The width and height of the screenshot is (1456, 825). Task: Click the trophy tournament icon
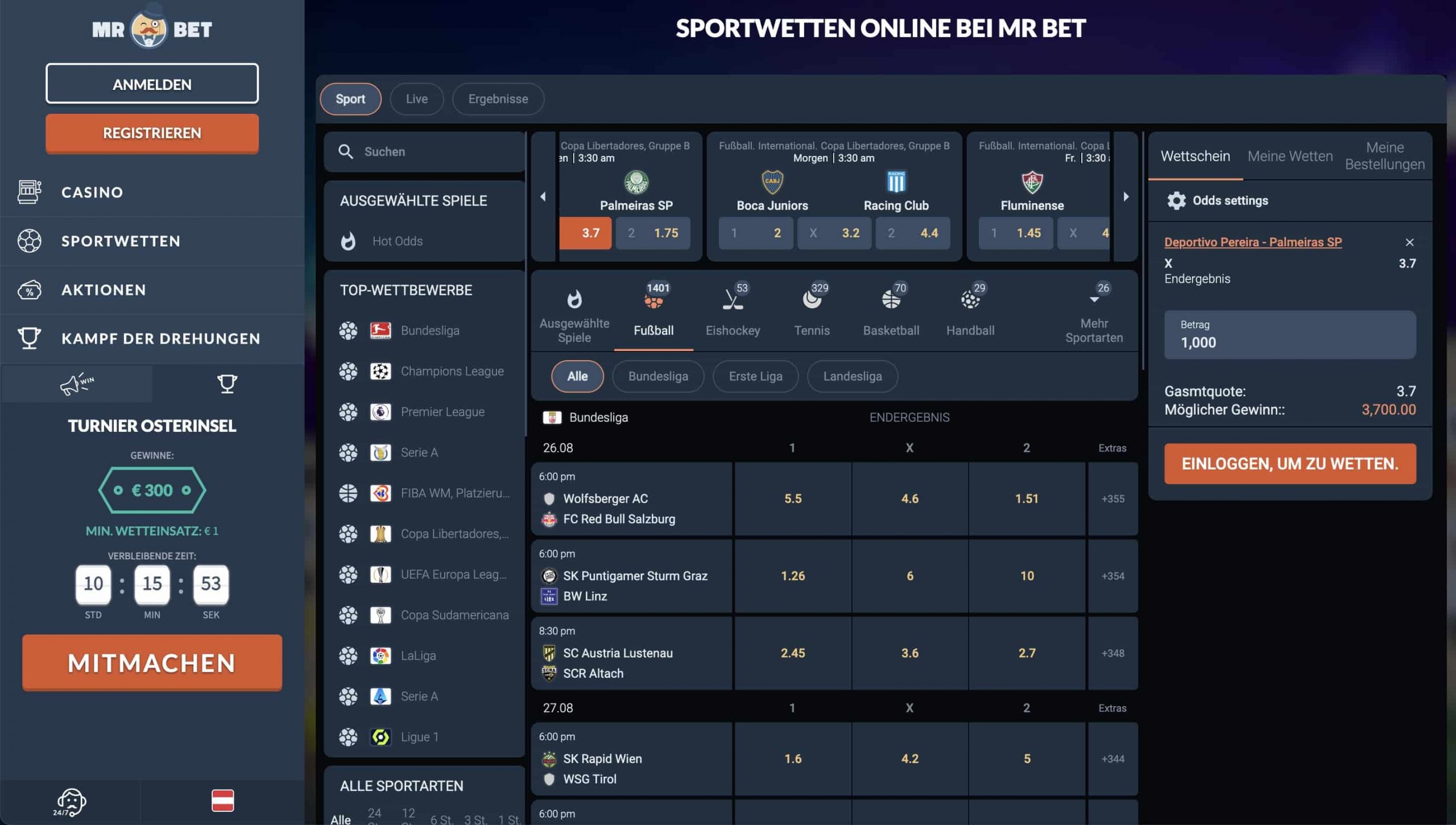click(x=227, y=383)
